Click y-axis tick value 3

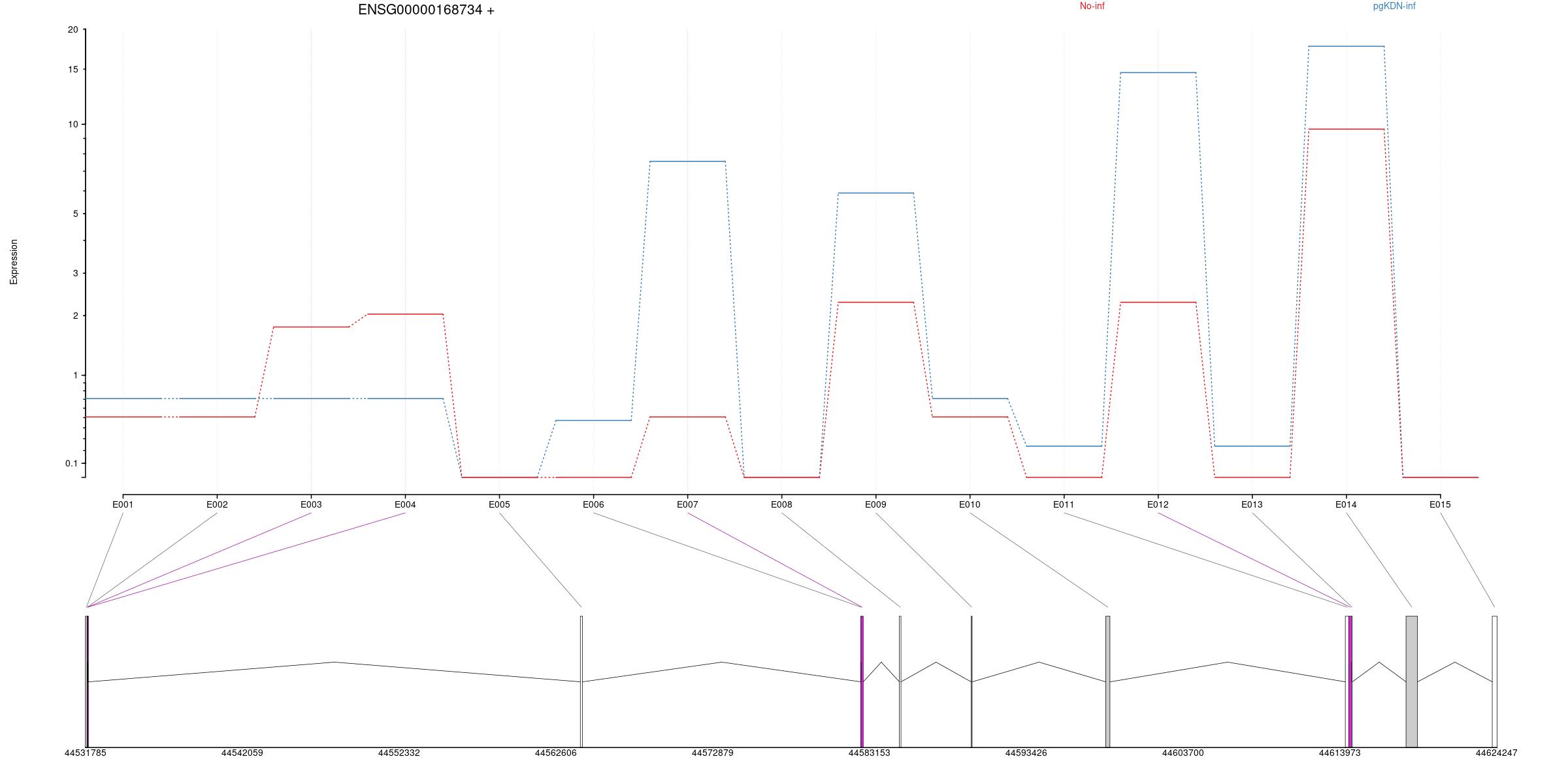pyautogui.click(x=75, y=273)
